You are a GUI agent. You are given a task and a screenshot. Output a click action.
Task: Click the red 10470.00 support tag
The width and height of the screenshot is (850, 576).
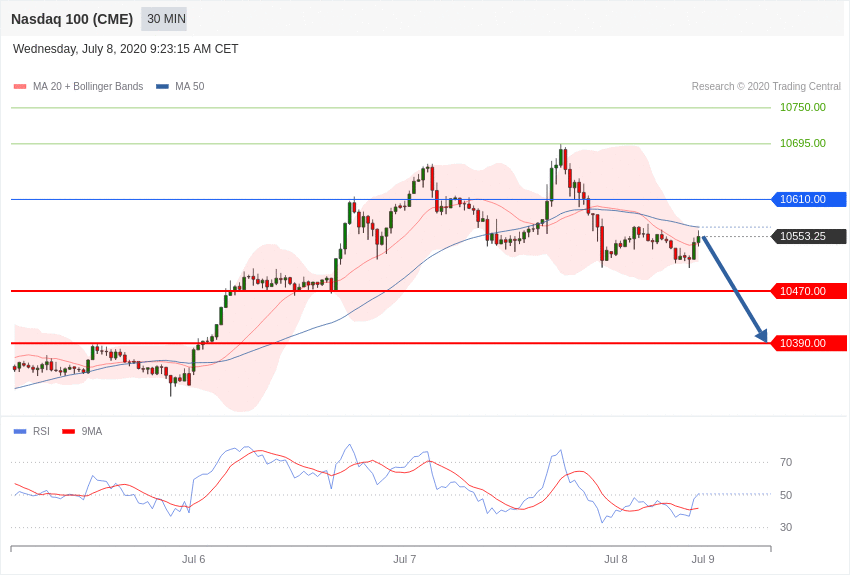point(809,291)
